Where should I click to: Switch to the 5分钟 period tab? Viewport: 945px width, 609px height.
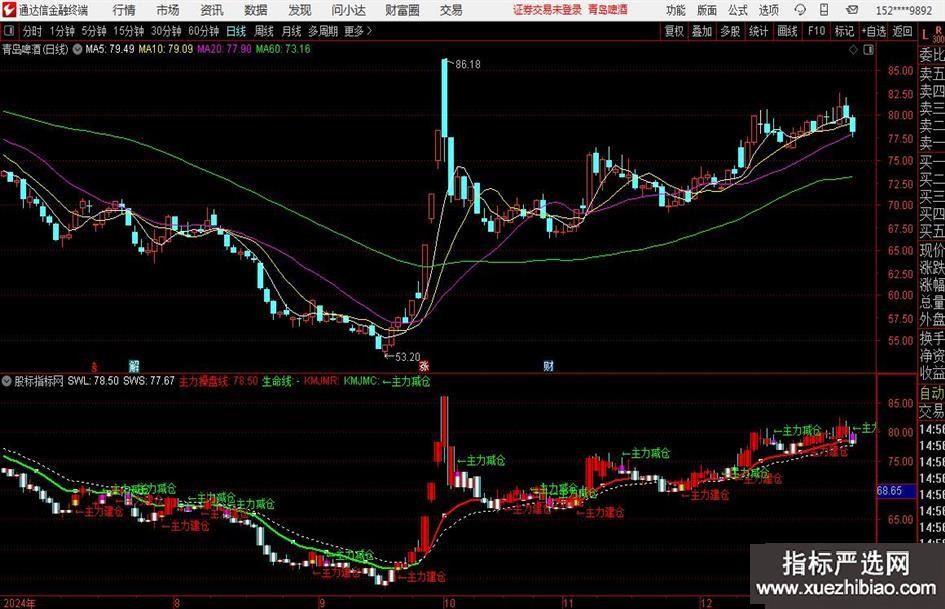coord(94,31)
